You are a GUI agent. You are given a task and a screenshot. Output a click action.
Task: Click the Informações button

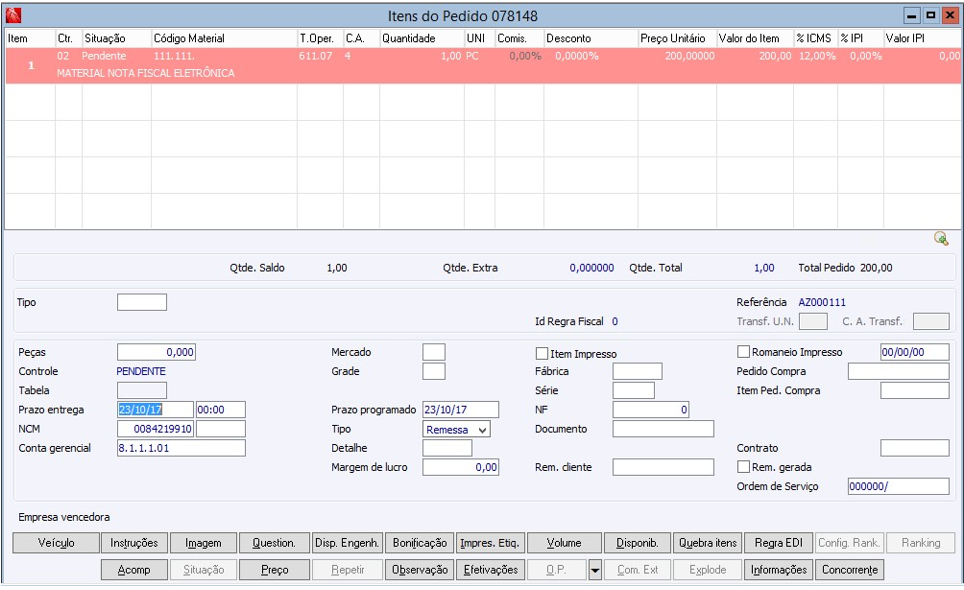[778, 570]
